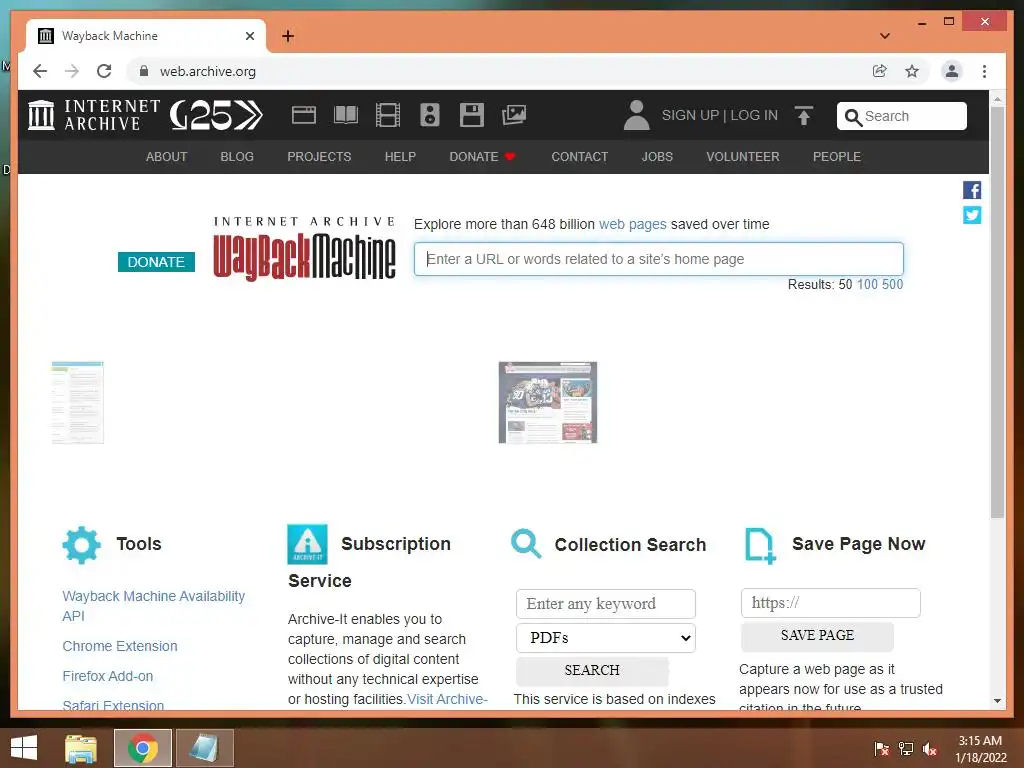Click the Collection Search magnifier icon
The image size is (1024, 768).
pyautogui.click(x=526, y=543)
